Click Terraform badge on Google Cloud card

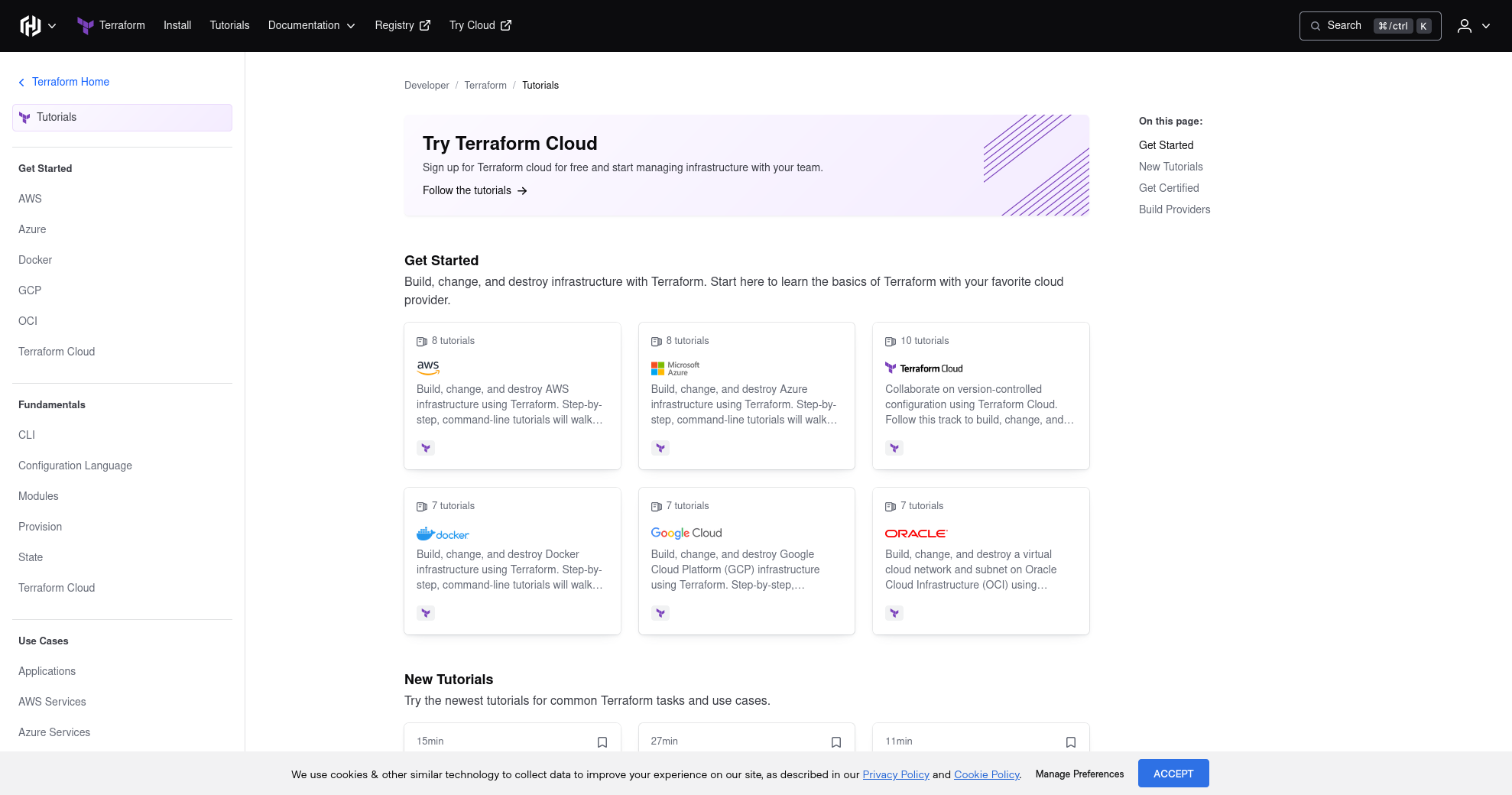click(x=660, y=613)
